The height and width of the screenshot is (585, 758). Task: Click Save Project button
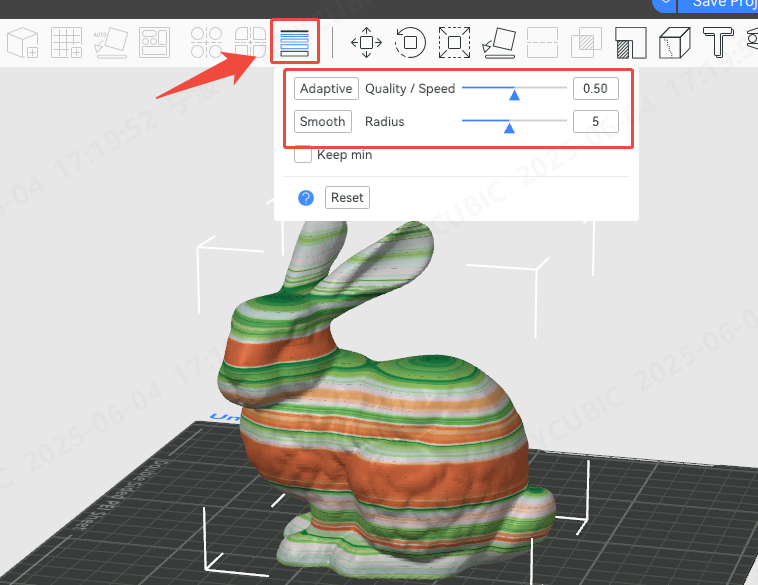point(718,5)
